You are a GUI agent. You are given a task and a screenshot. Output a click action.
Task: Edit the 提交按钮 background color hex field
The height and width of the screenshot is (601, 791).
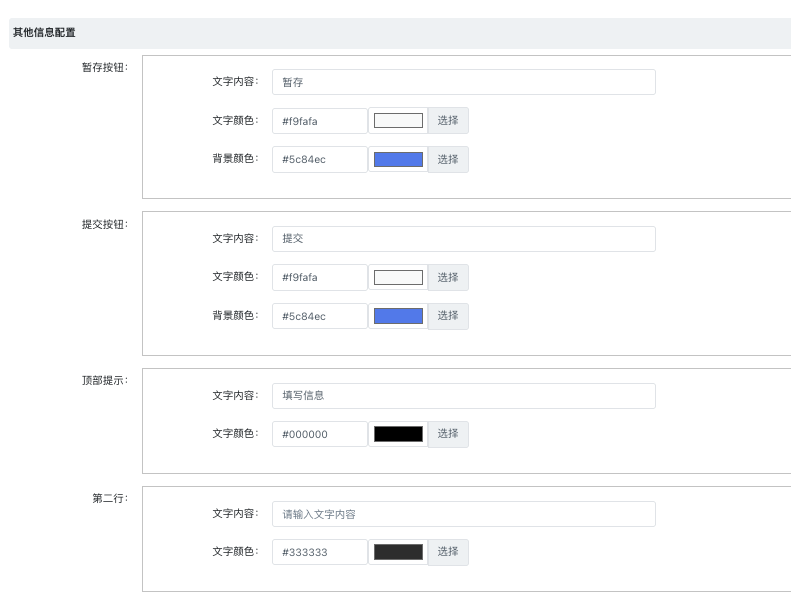tap(319, 316)
